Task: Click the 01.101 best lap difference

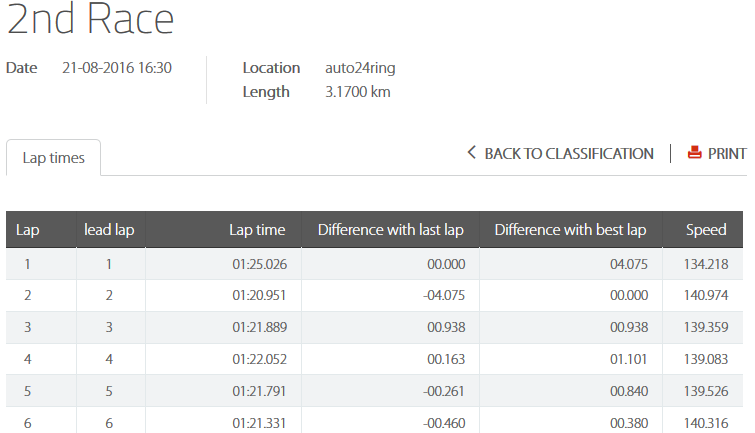Action: (x=629, y=359)
